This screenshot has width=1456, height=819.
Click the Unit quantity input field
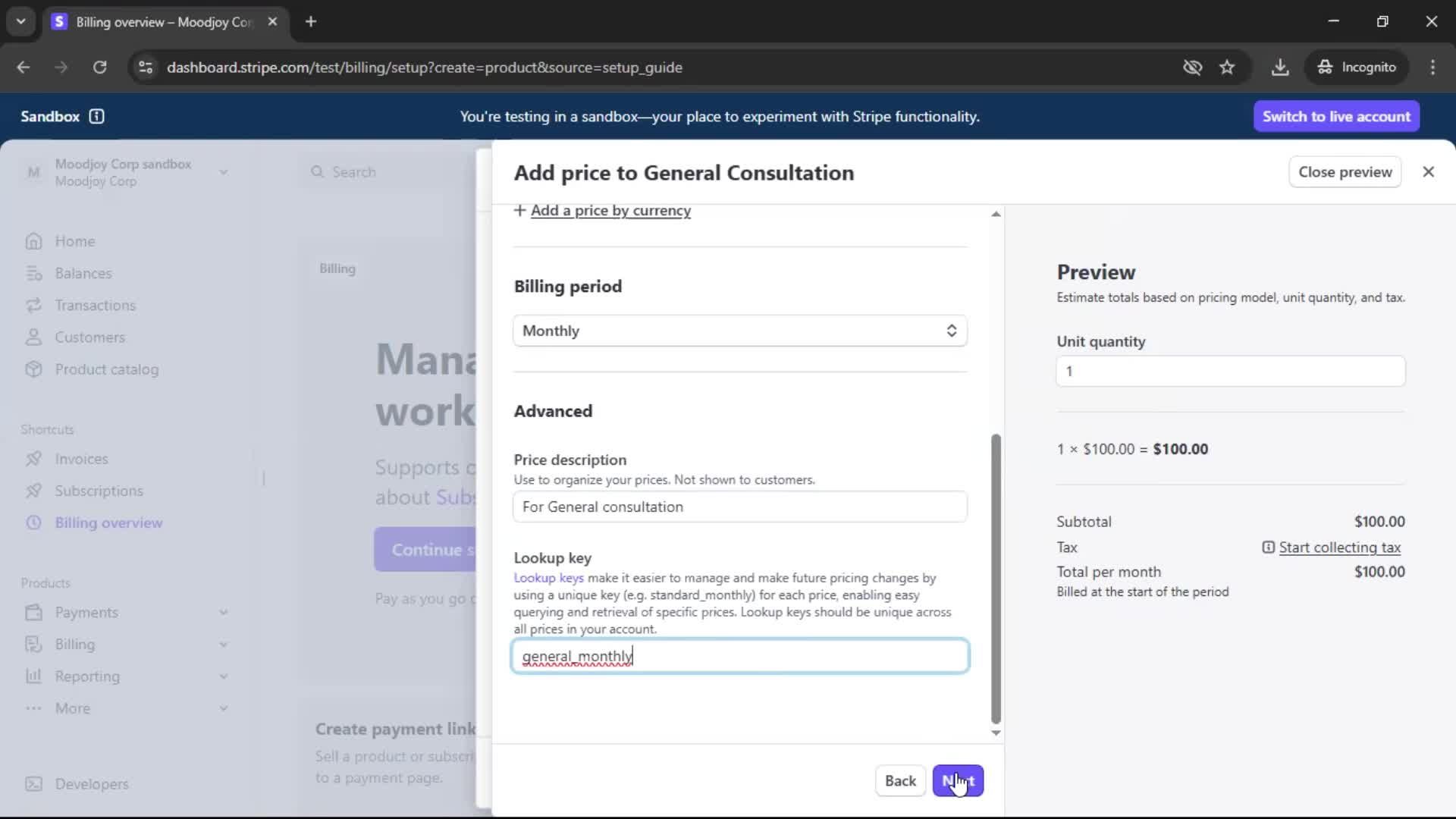(1230, 372)
